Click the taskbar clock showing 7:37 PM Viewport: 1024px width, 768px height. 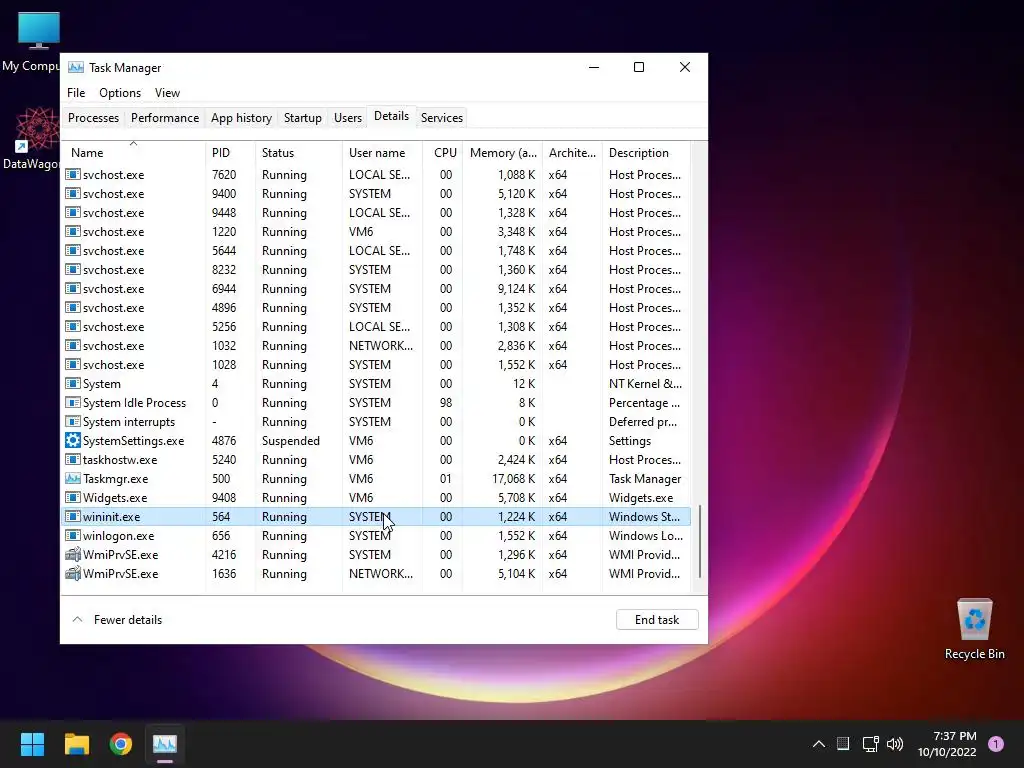pyautogui.click(x=947, y=744)
